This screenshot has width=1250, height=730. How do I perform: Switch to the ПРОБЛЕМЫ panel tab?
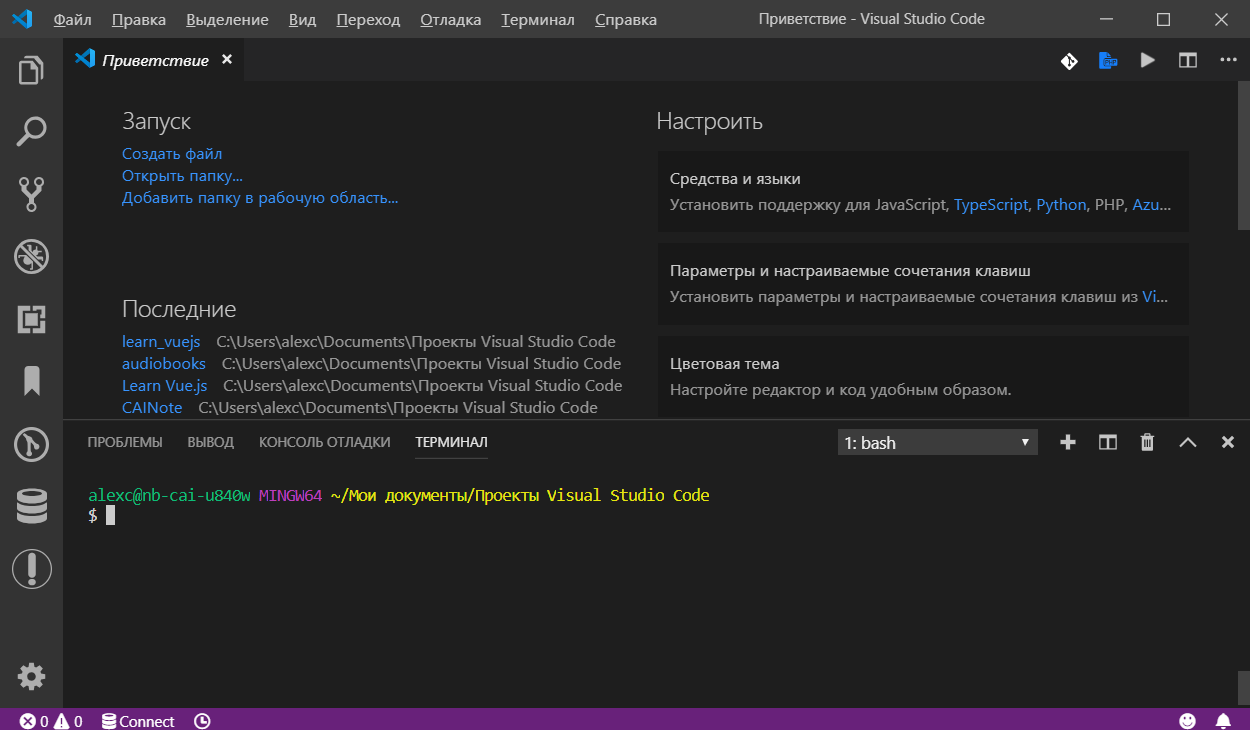tap(125, 442)
